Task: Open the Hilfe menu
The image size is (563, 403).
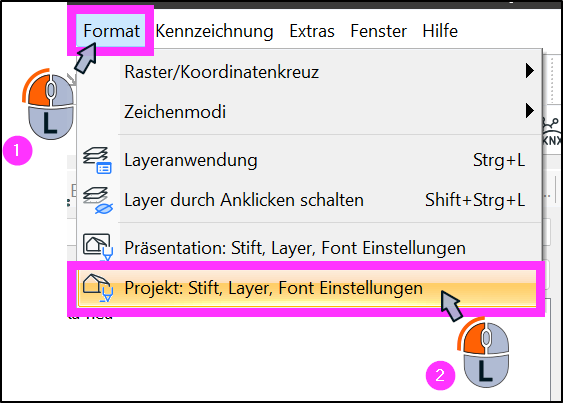Action: tap(440, 31)
